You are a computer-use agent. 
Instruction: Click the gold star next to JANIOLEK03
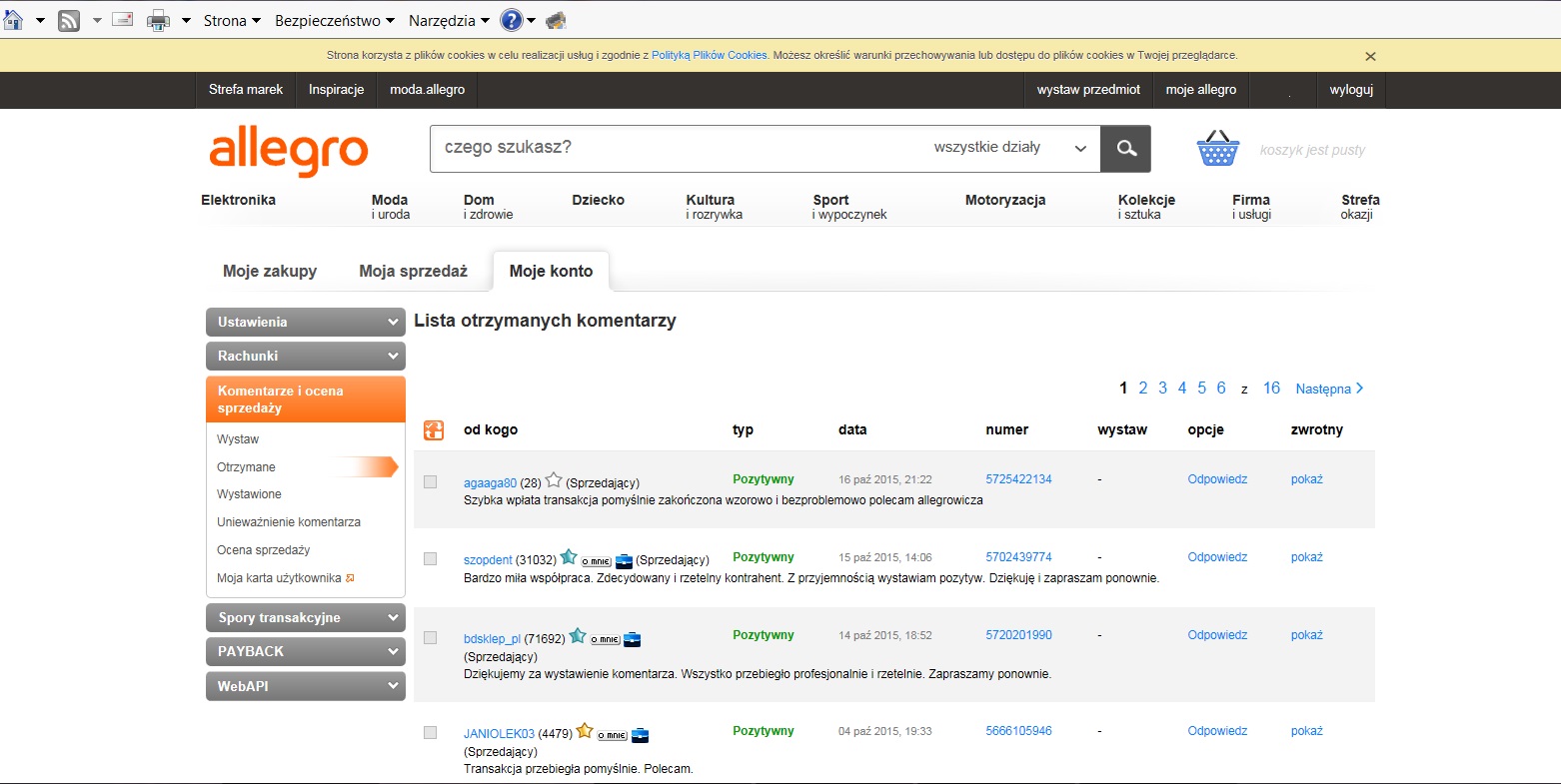(585, 731)
